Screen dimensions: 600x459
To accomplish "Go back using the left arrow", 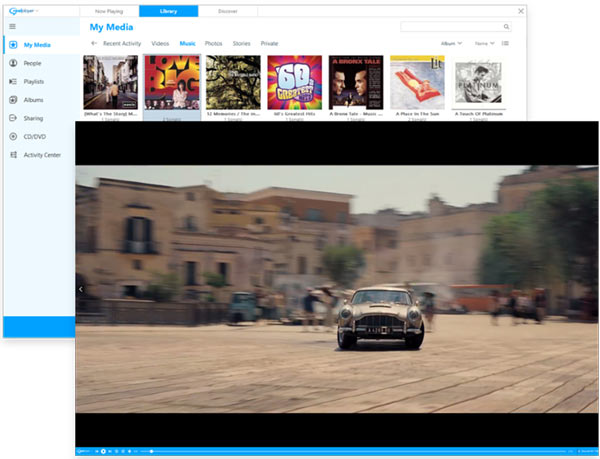I will pyautogui.click(x=94, y=43).
